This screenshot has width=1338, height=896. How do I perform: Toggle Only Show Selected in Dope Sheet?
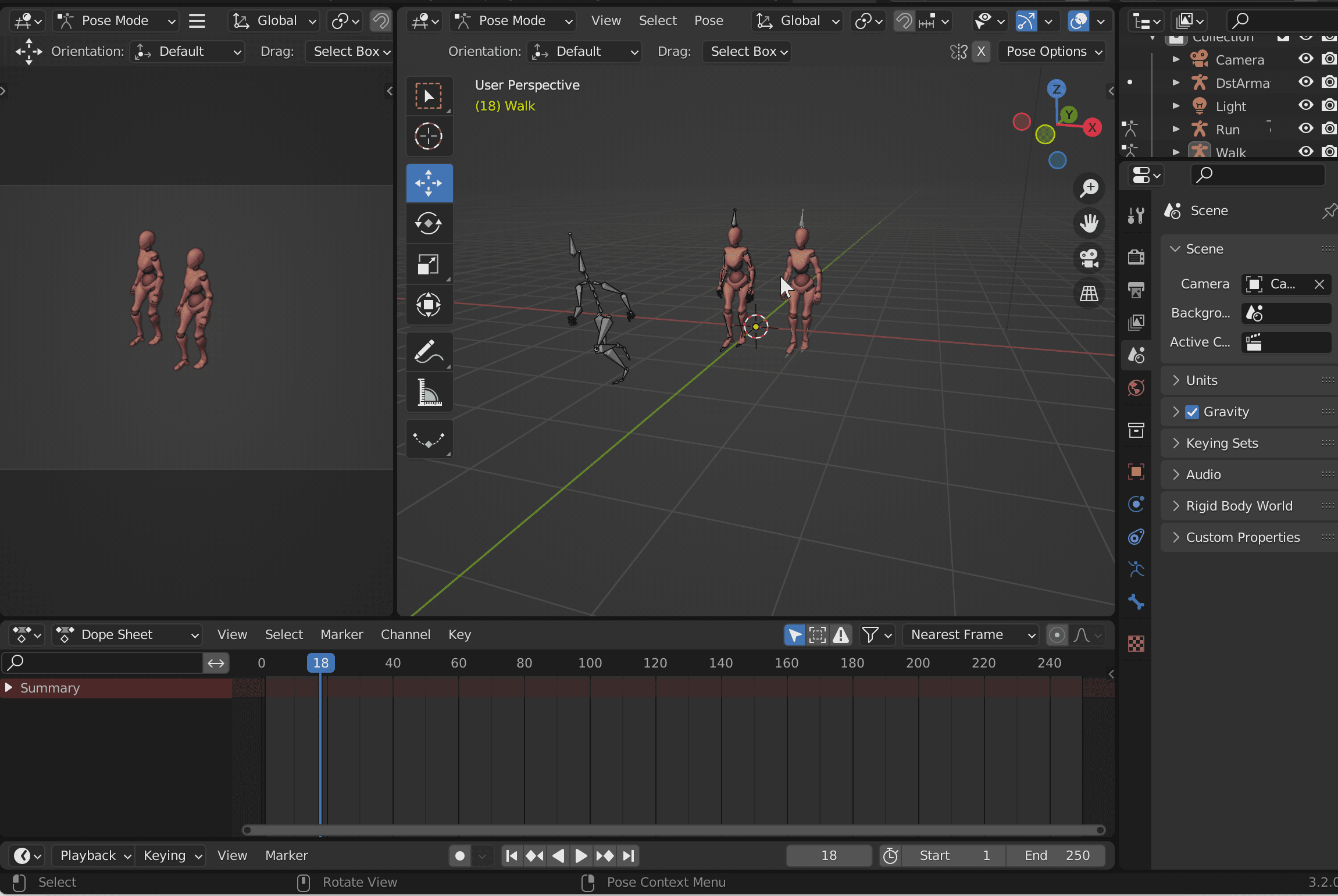pos(795,635)
